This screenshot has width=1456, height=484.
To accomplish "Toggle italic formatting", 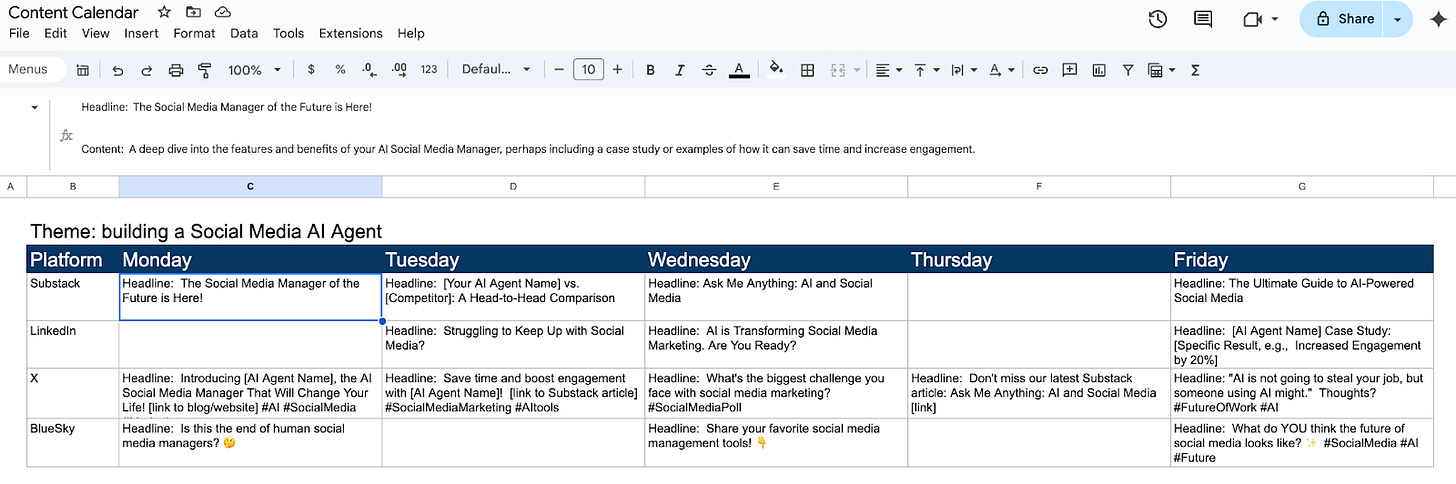I will point(680,70).
